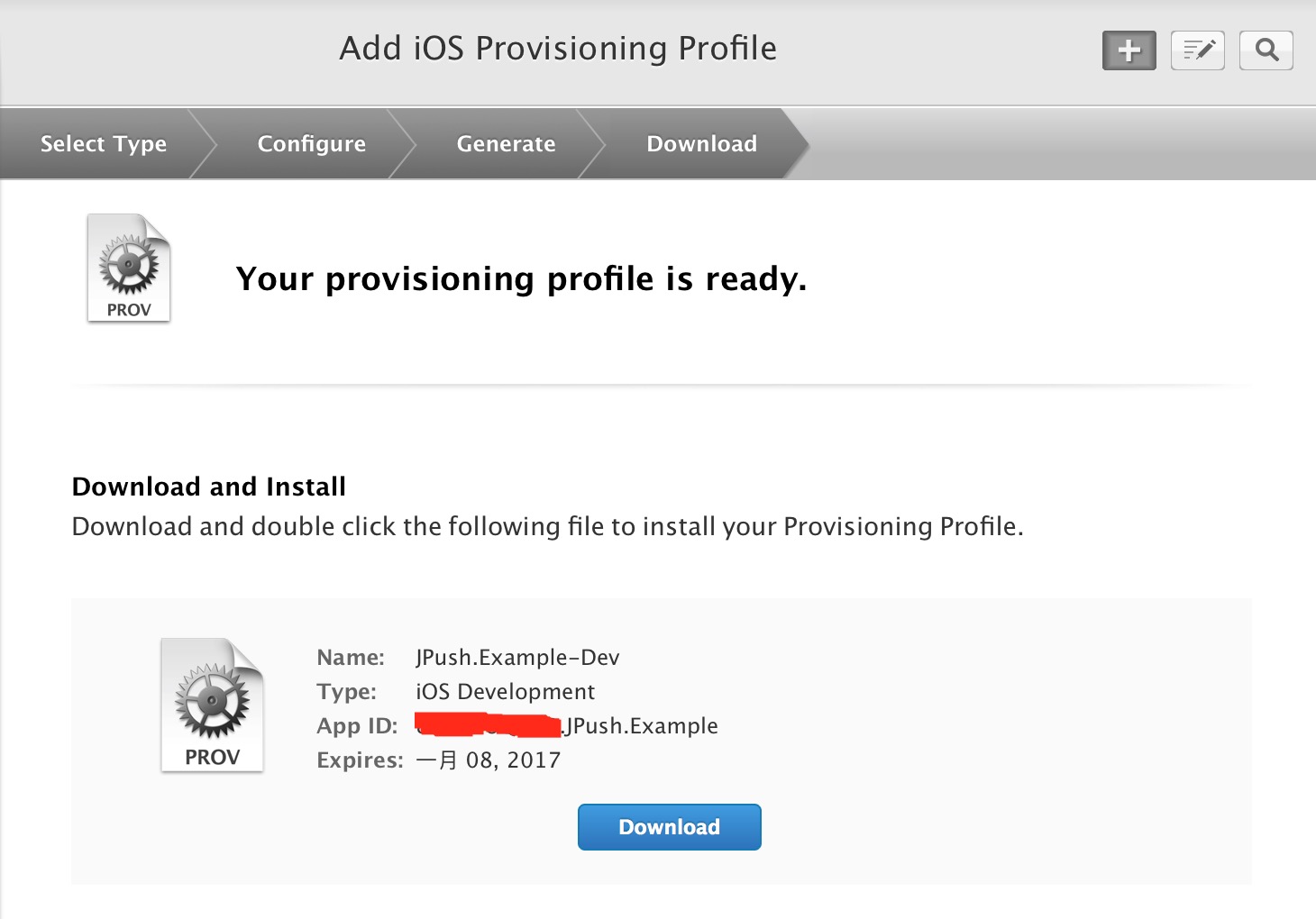Screen dimensions: 1316x919
Task: Click the App ID JPush.Example text
Action: 640,726
